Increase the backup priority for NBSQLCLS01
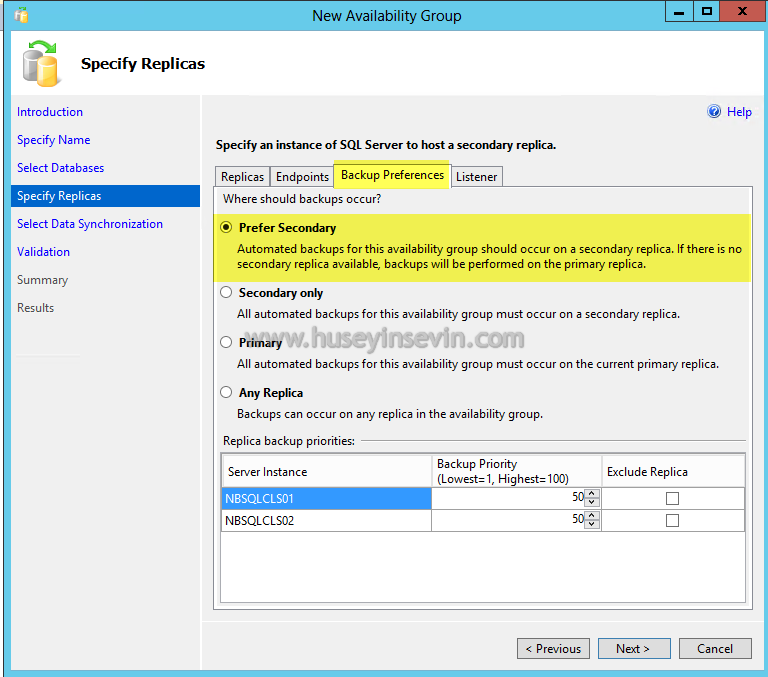This screenshot has height=677, width=768. tap(592, 494)
